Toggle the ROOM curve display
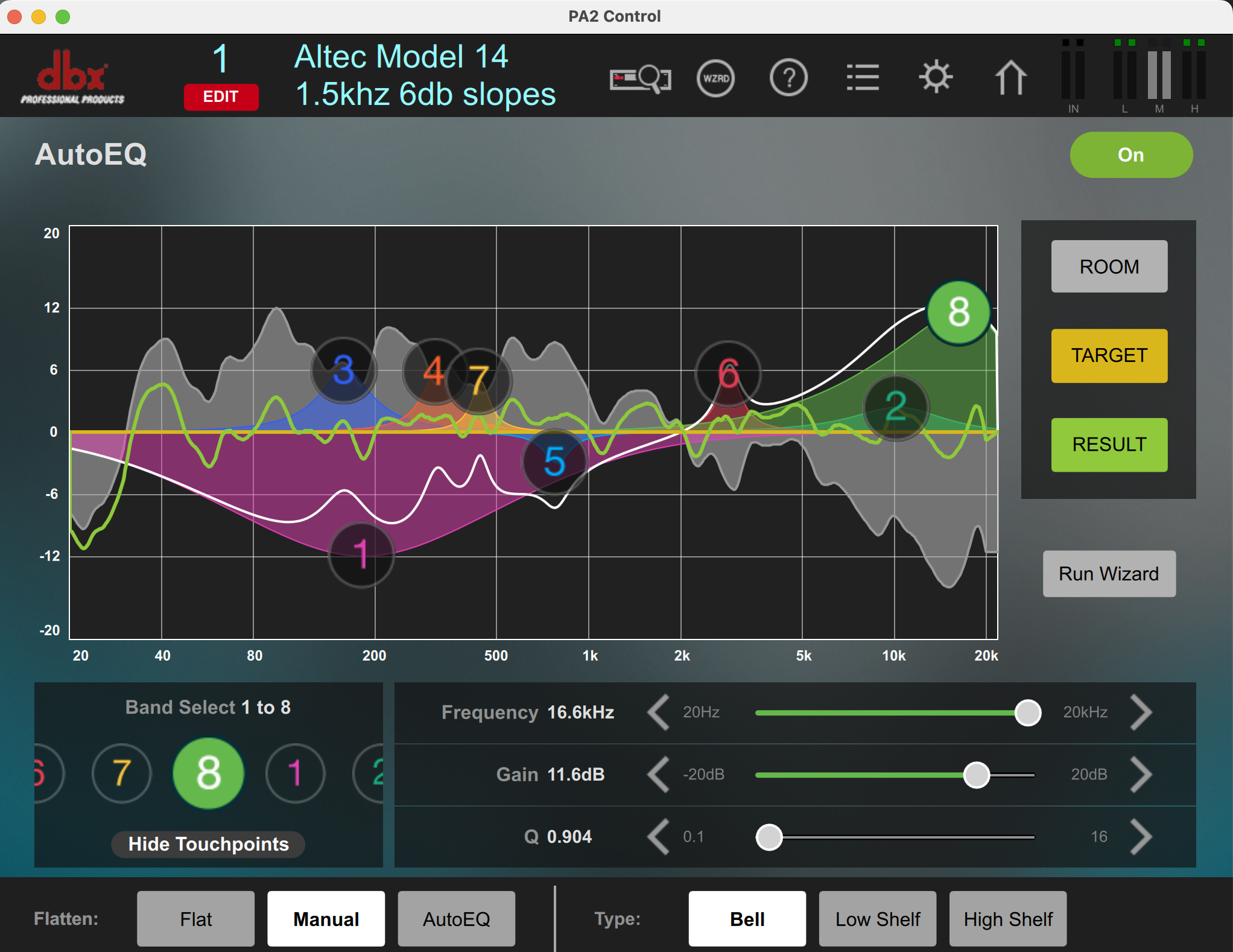The height and width of the screenshot is (952, 1233). coord(1109,267)
